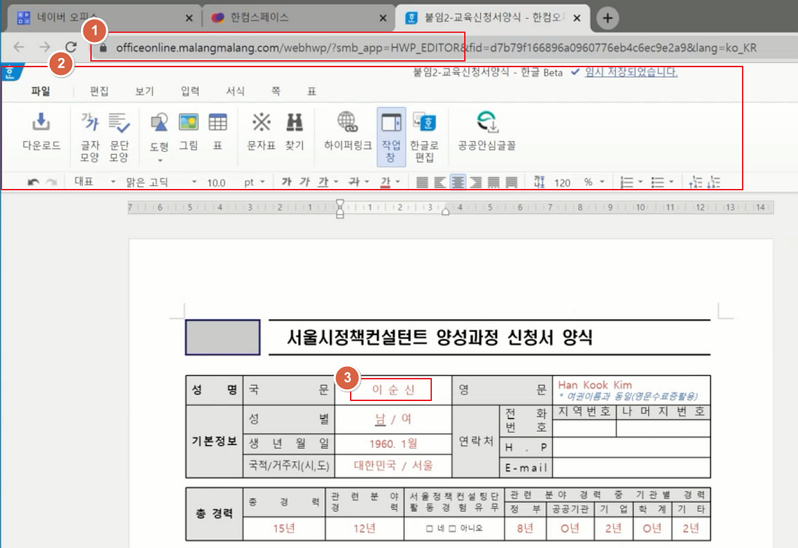Open the 쪽 menu tab
The image size is (798, 548).
(276, 91)
